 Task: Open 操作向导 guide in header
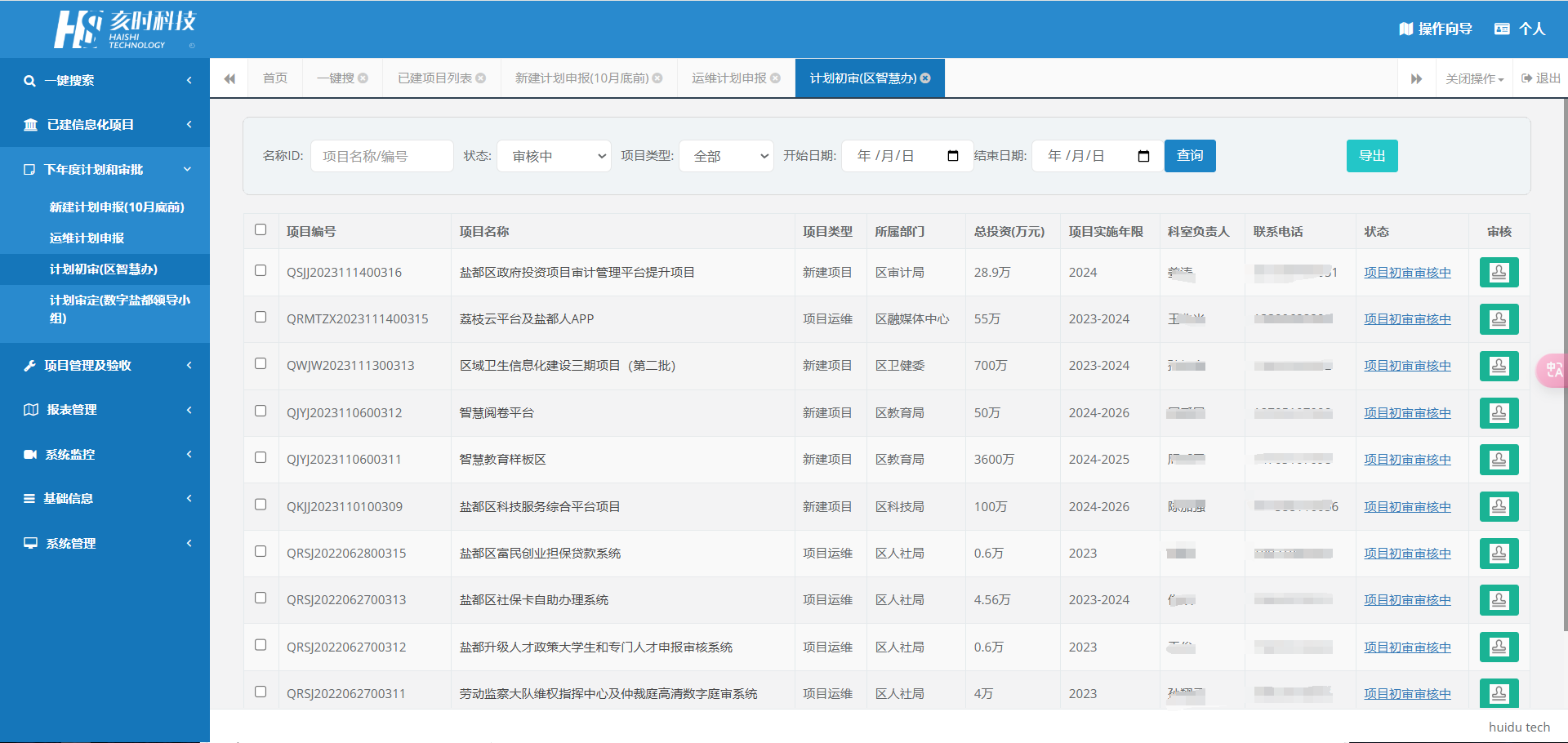tap(1435, 29)
